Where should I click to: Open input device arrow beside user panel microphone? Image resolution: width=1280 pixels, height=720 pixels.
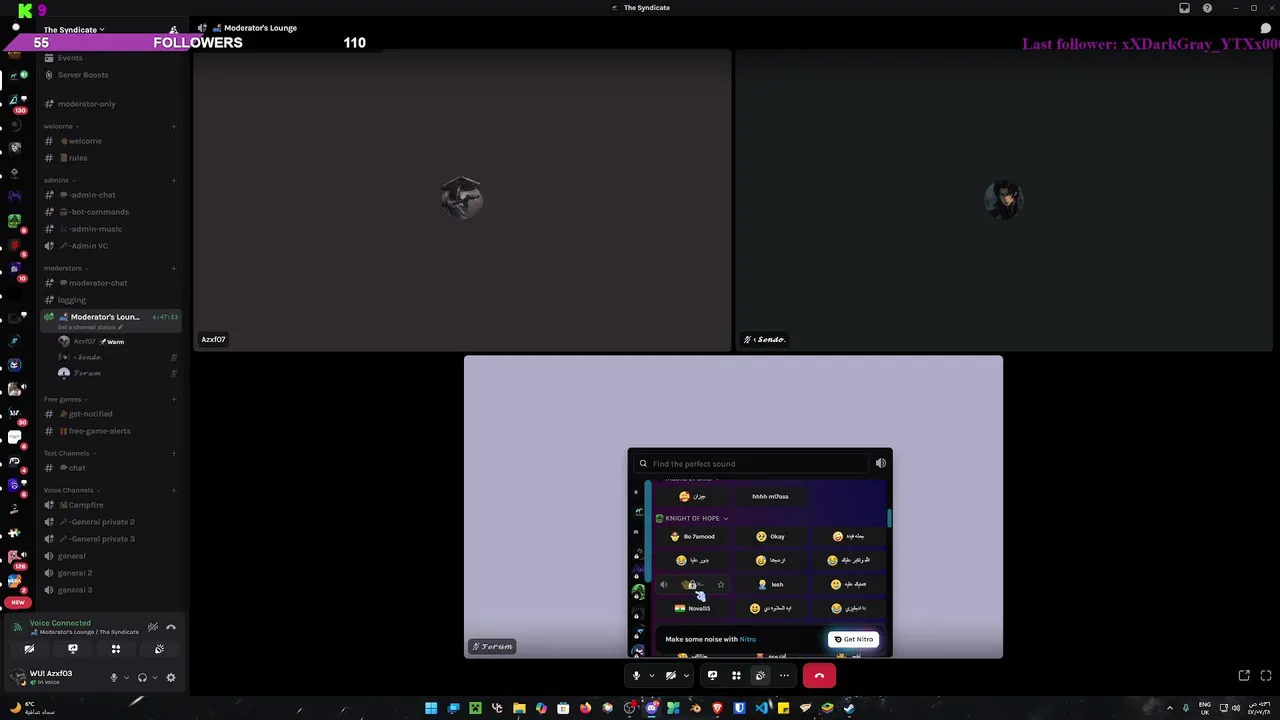tap(126, 678)
